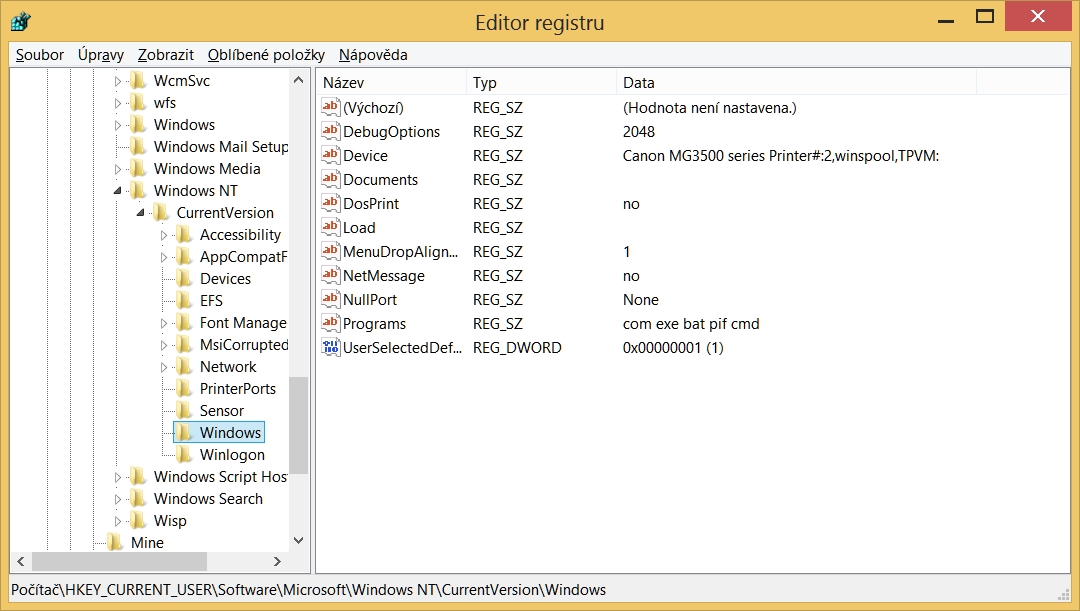1080x611 pixels.
Task: Expand the Windows Search key
Action: [118, 499]
